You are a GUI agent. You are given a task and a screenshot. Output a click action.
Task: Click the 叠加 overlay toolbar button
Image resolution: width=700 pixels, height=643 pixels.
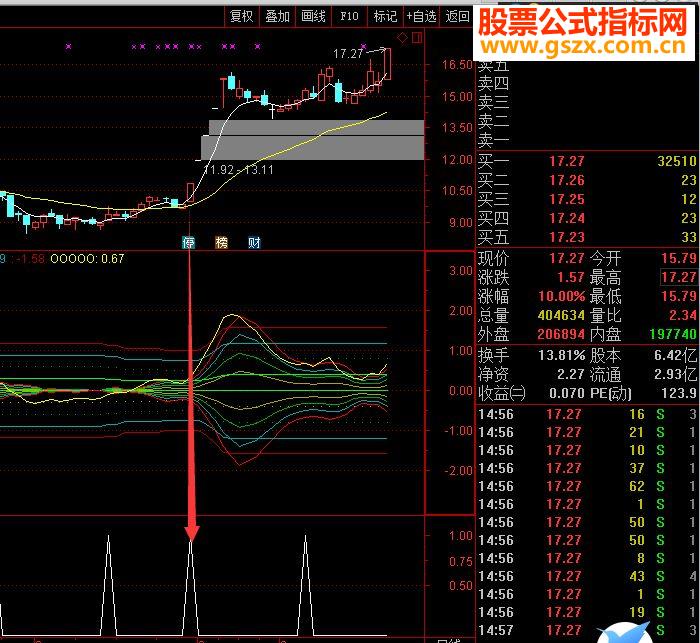(277, 17)
